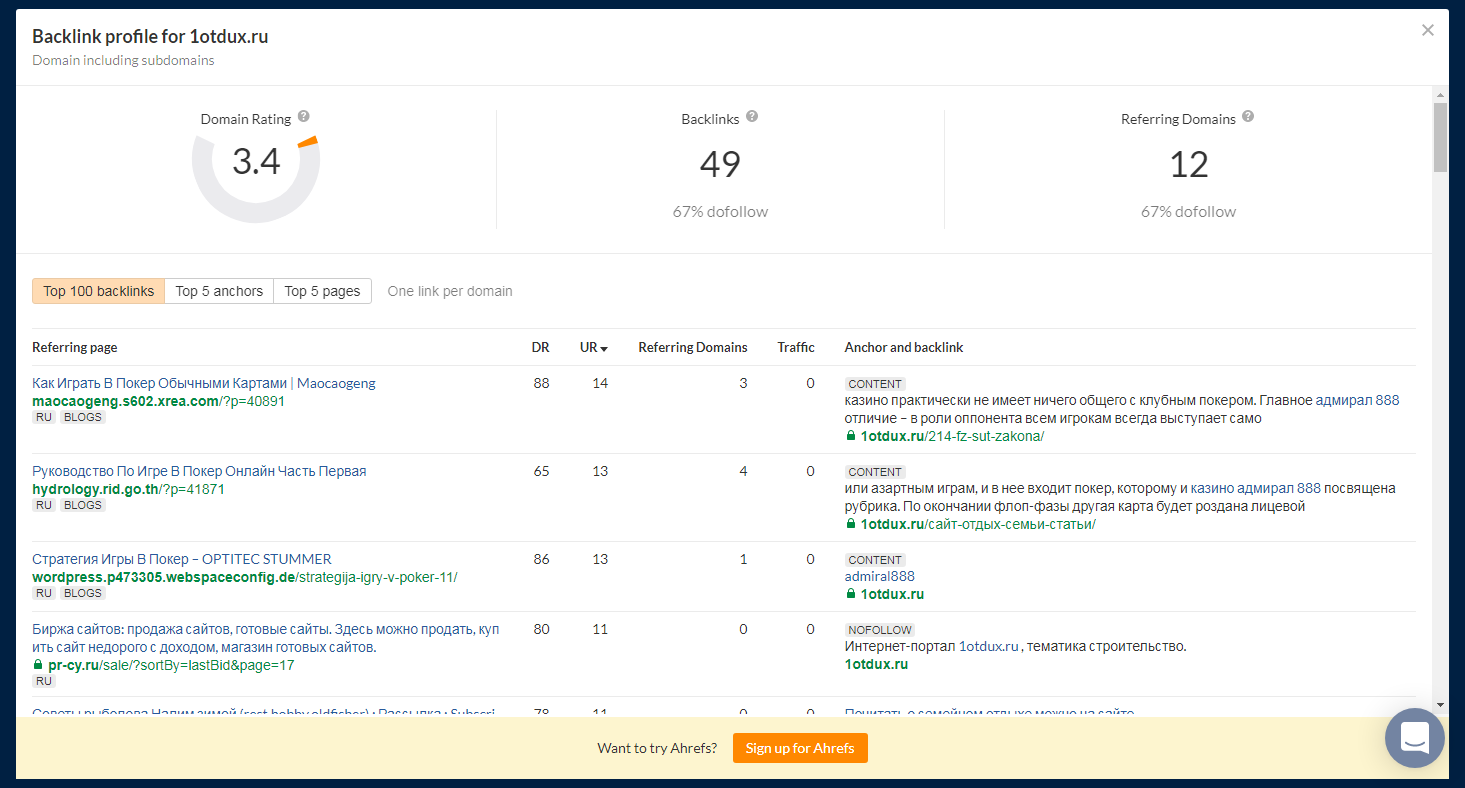The height and width of the screenshot is (788, 1465).
Task: Click the Referring Domains column header
Action: 693,348
